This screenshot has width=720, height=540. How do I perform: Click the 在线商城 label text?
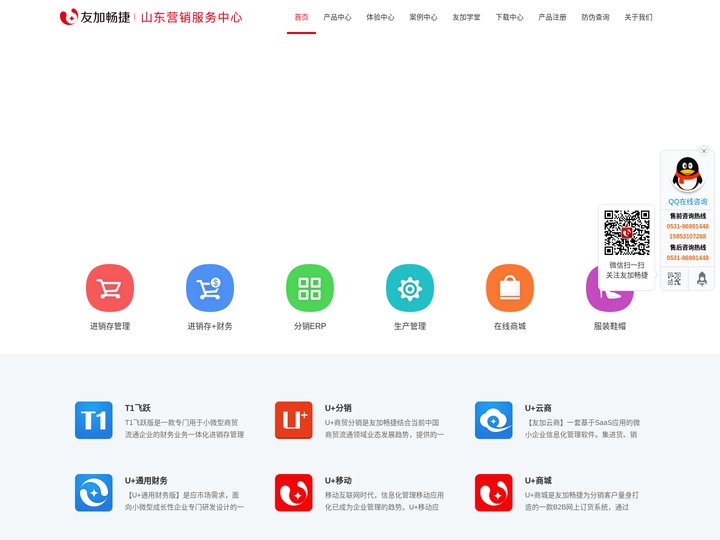coord(510,326)
